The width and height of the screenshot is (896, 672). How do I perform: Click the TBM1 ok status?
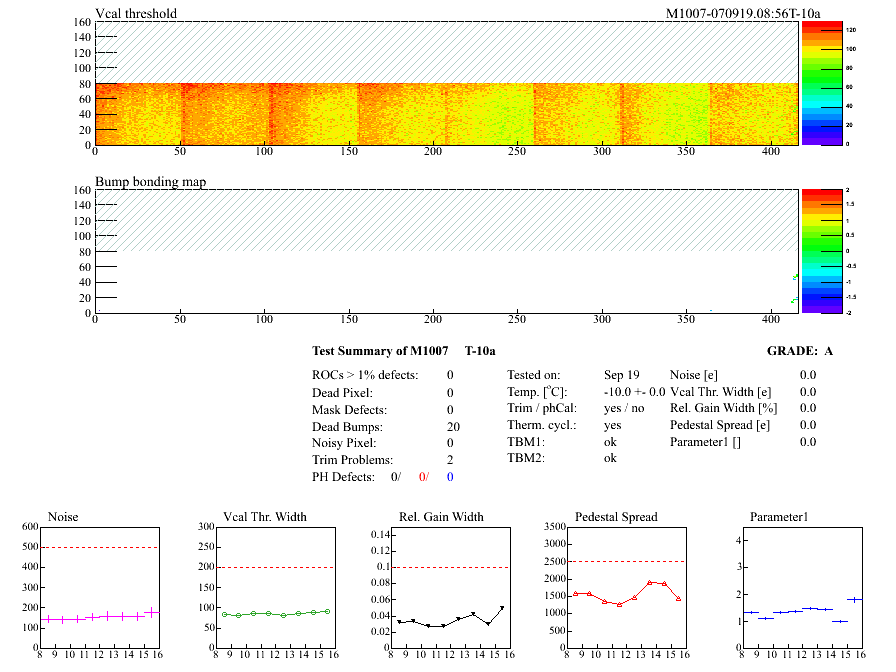click(x=610, y=441)
